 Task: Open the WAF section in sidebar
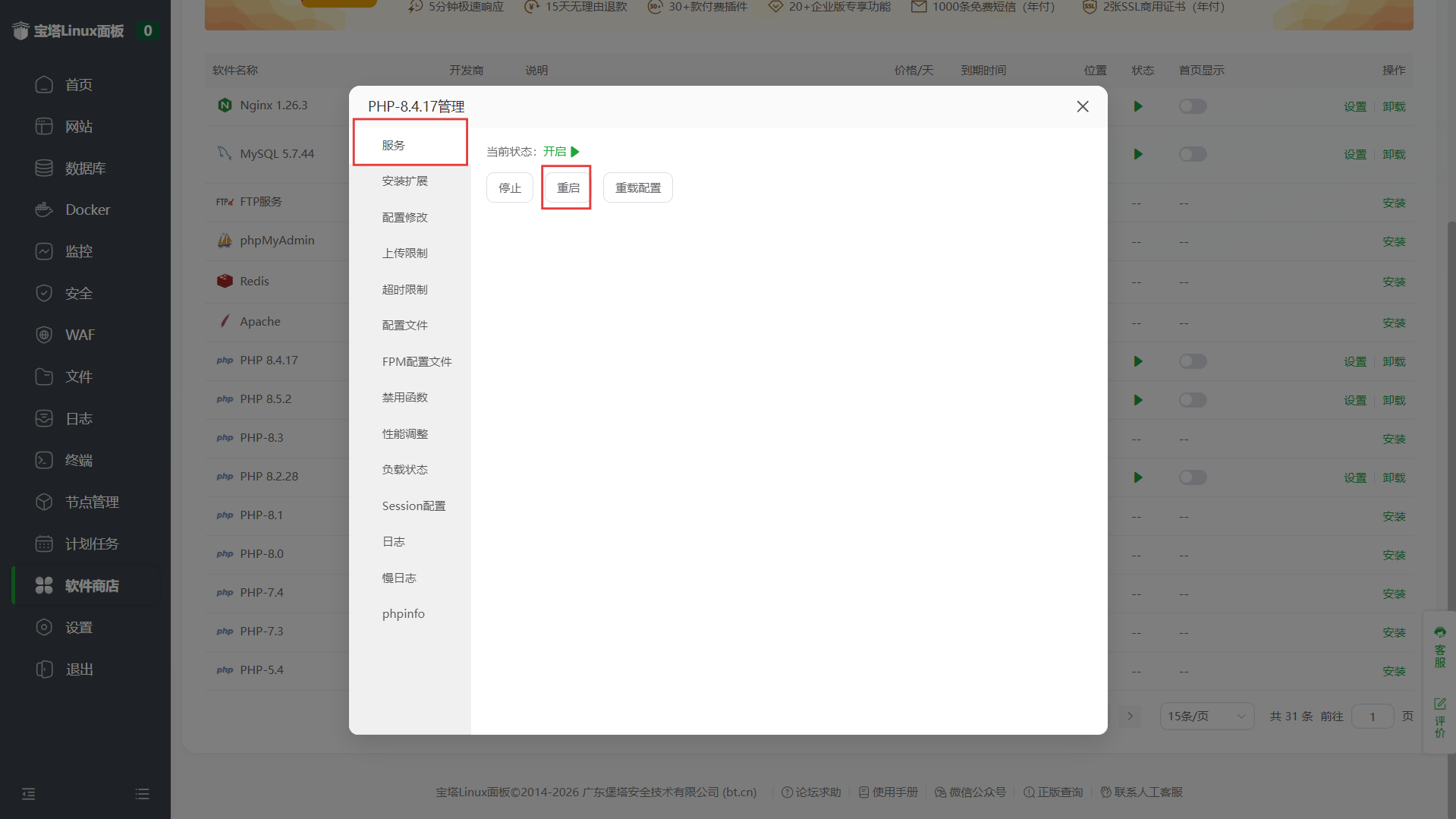(78, 335)
